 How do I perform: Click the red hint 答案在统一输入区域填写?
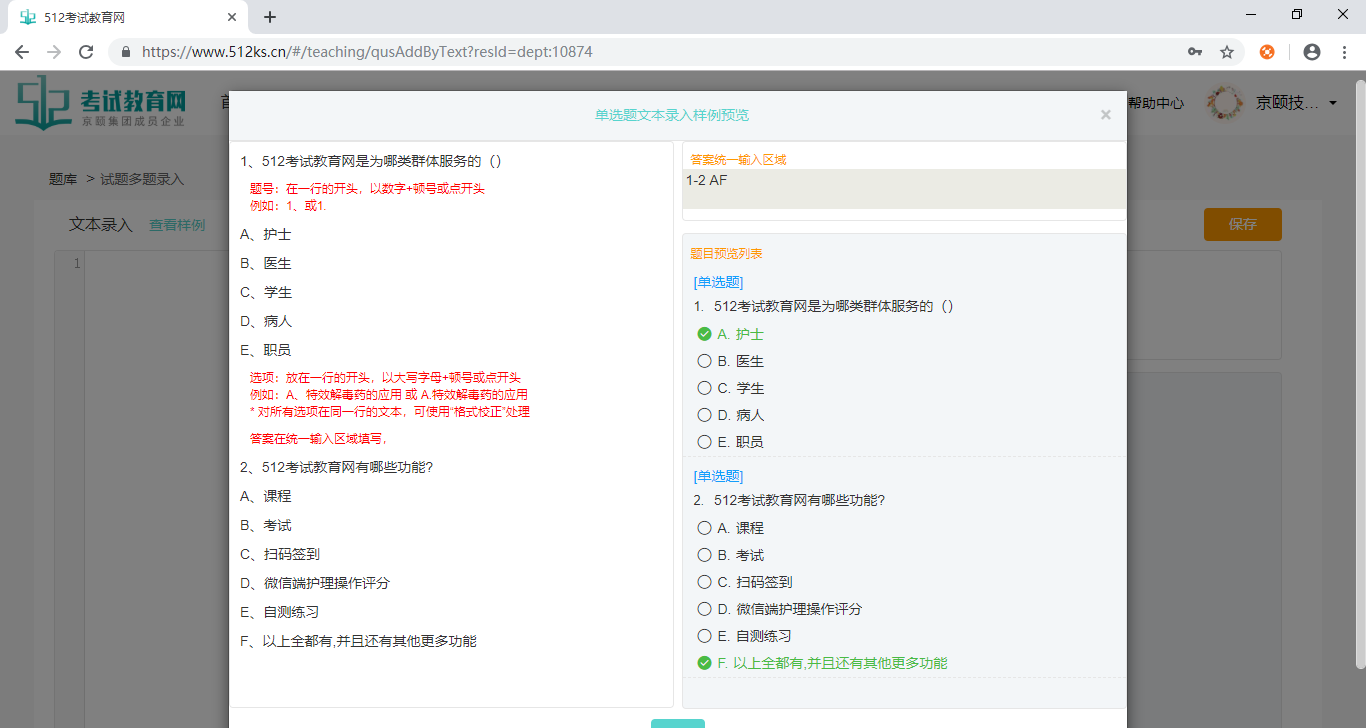click(318, 438)
